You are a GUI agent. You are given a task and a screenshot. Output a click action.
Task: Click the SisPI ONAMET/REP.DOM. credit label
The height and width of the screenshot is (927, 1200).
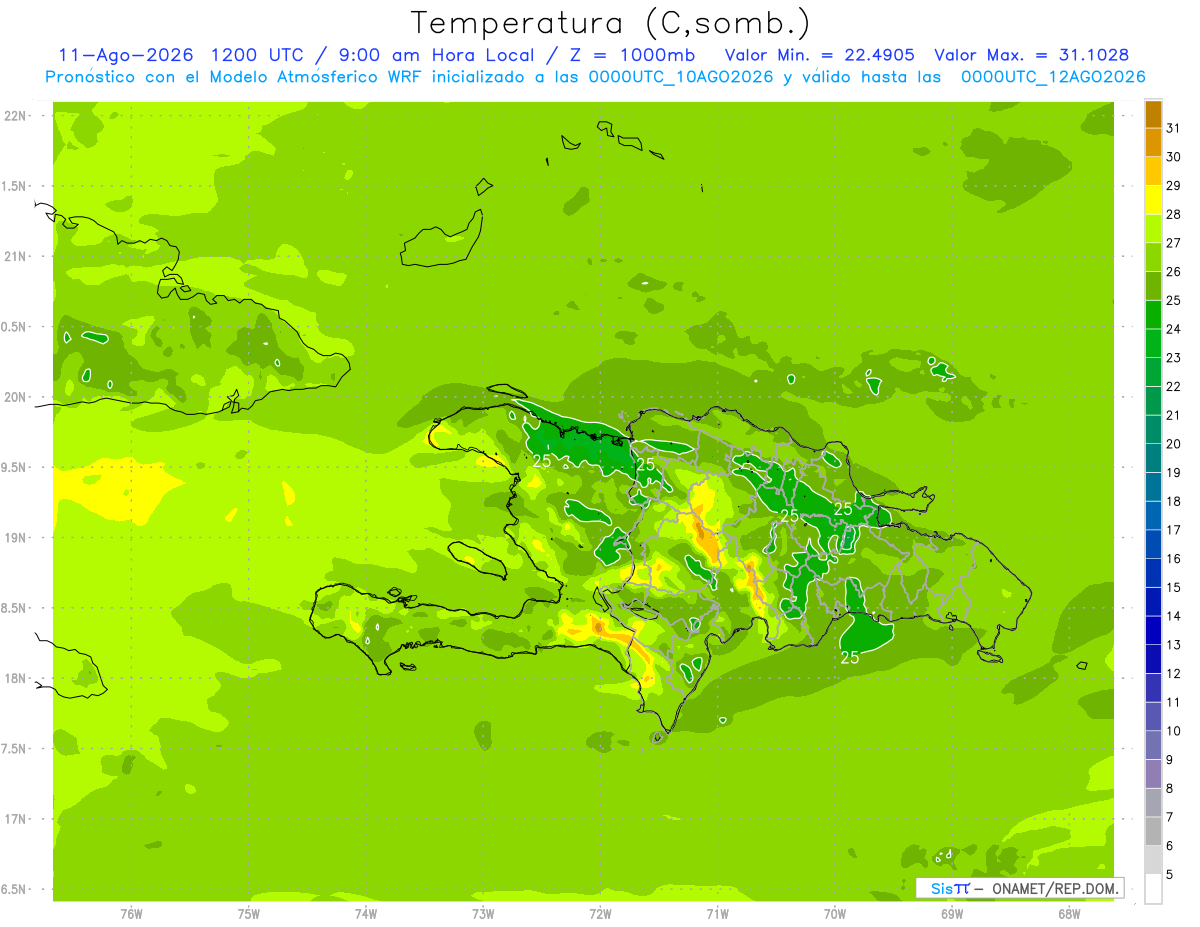click(x=1019, y=888)
